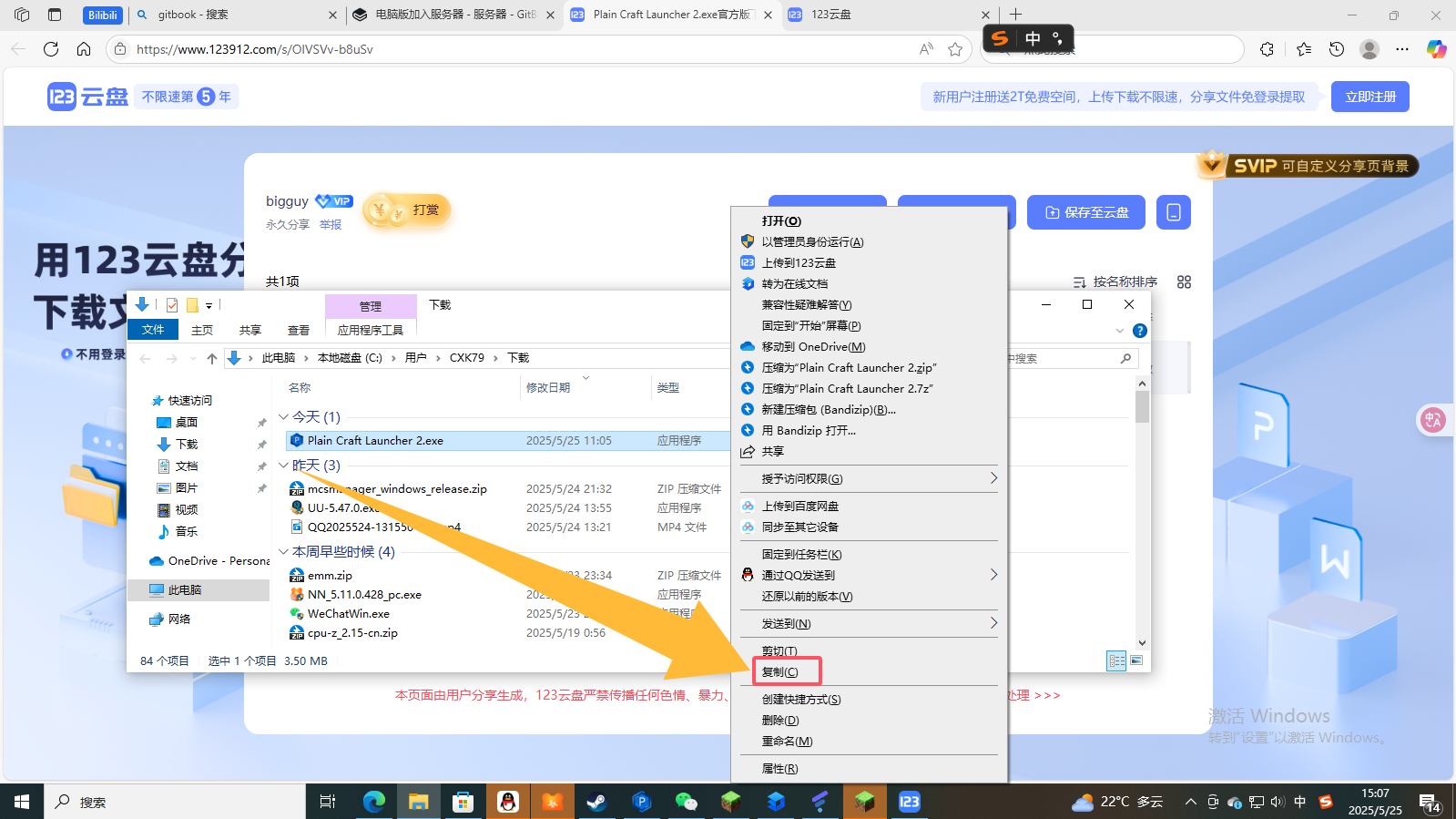Open the quick access toolbar customize dropdown
Screen dimensions: 1456x819
[x=209, y=305]
